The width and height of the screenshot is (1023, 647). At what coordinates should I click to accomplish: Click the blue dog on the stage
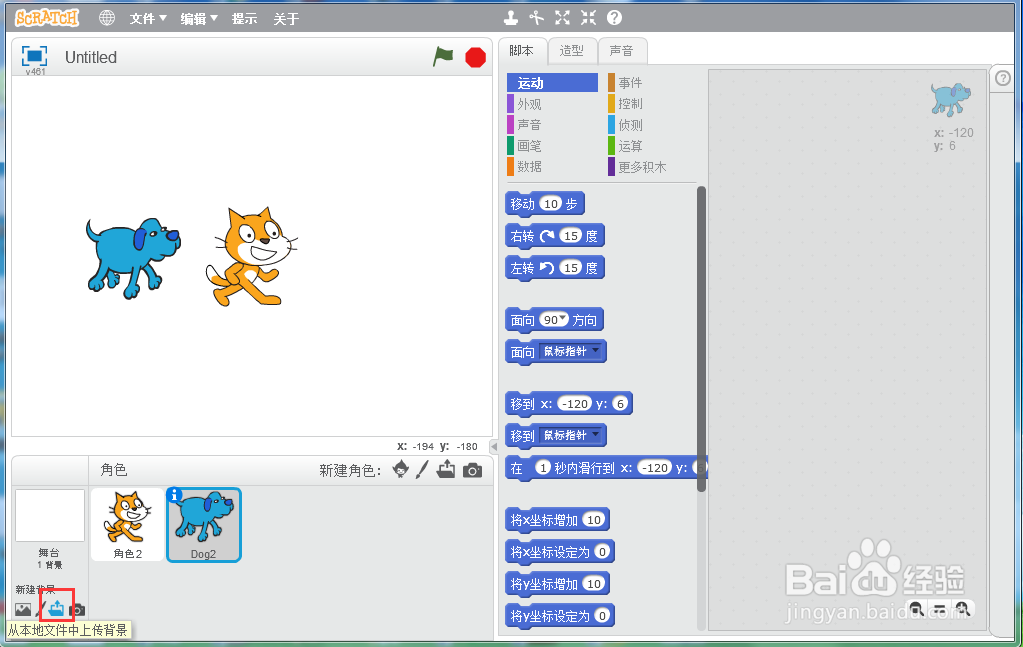[x=133, y=258]
